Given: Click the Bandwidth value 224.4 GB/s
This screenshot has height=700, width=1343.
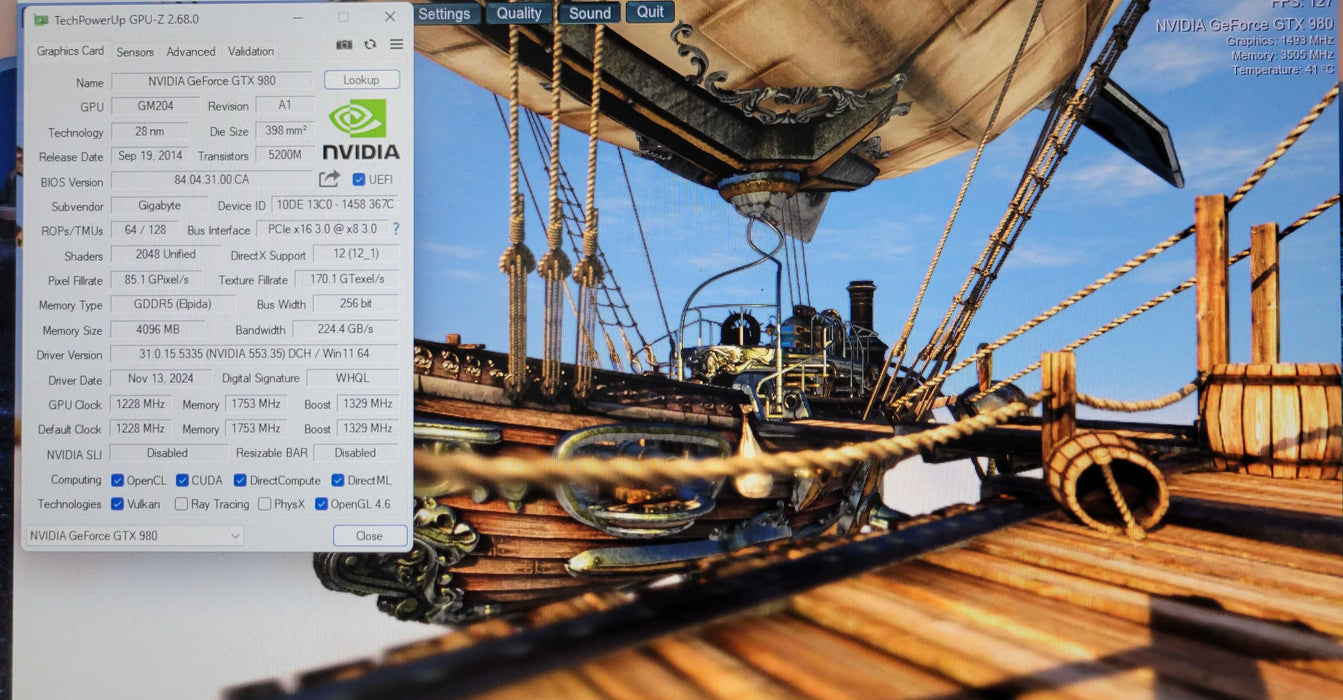Looking at the screenshot, I should (x=346, y=330).
